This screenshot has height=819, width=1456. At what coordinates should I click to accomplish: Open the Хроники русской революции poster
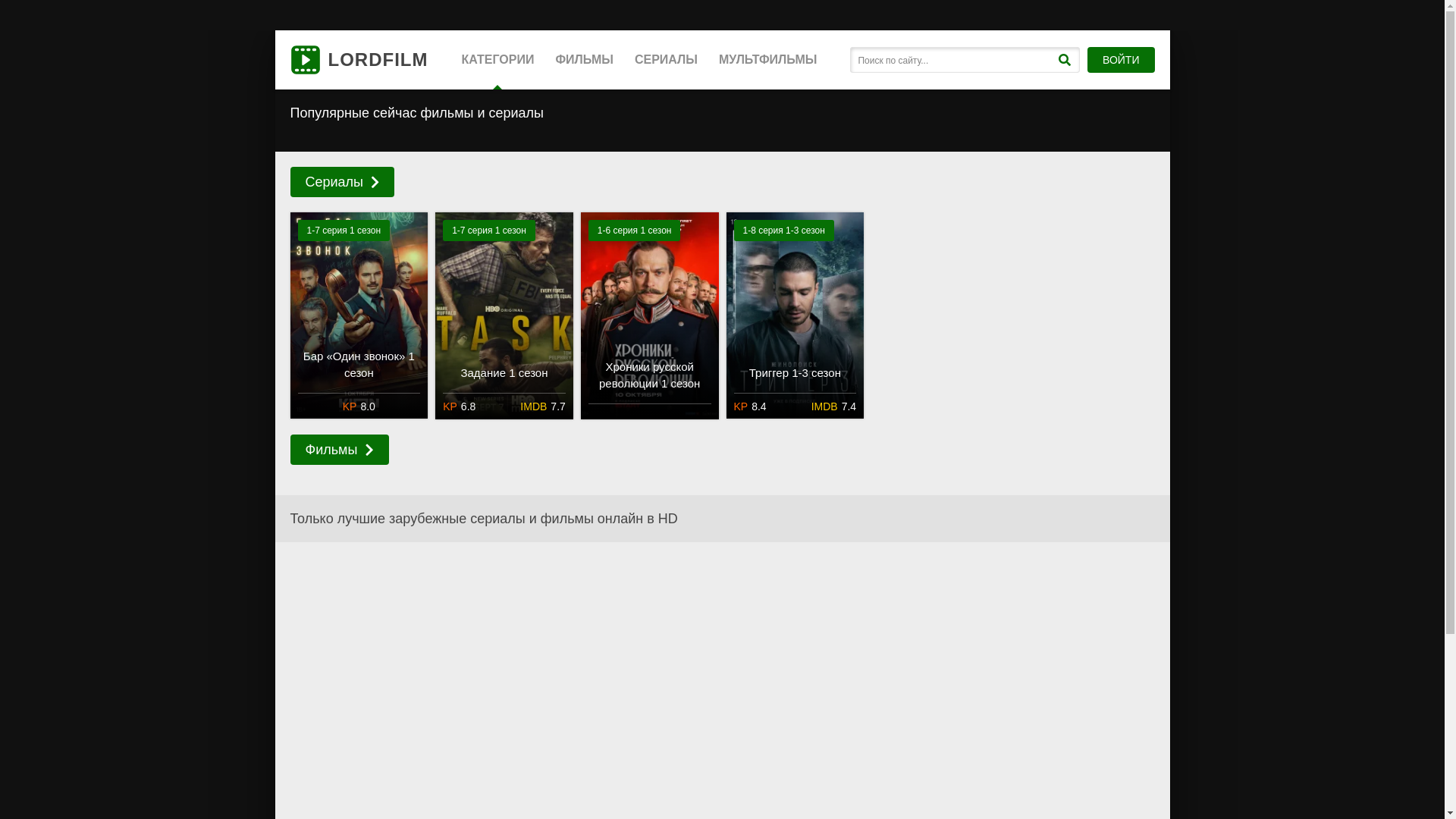click(x=649, y=303)
